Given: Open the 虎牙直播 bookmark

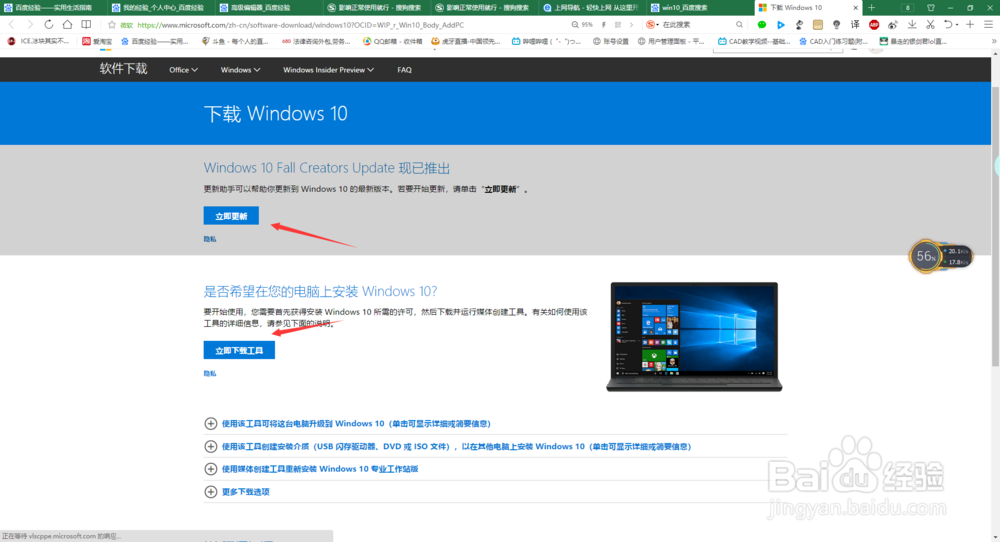Looking at the screenshot, I should 465,41.
